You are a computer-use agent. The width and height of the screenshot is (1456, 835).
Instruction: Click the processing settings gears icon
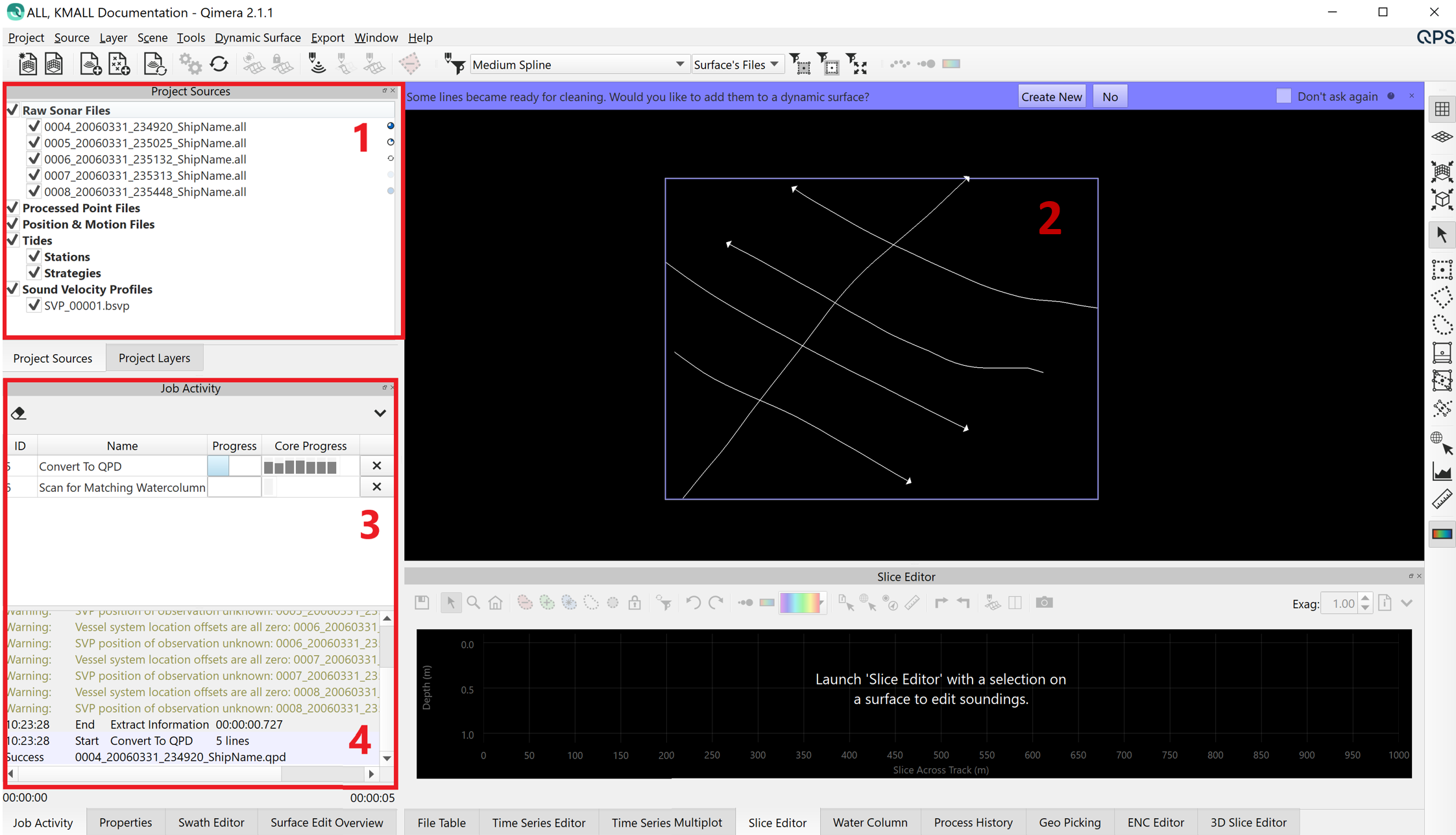(190, 64)
